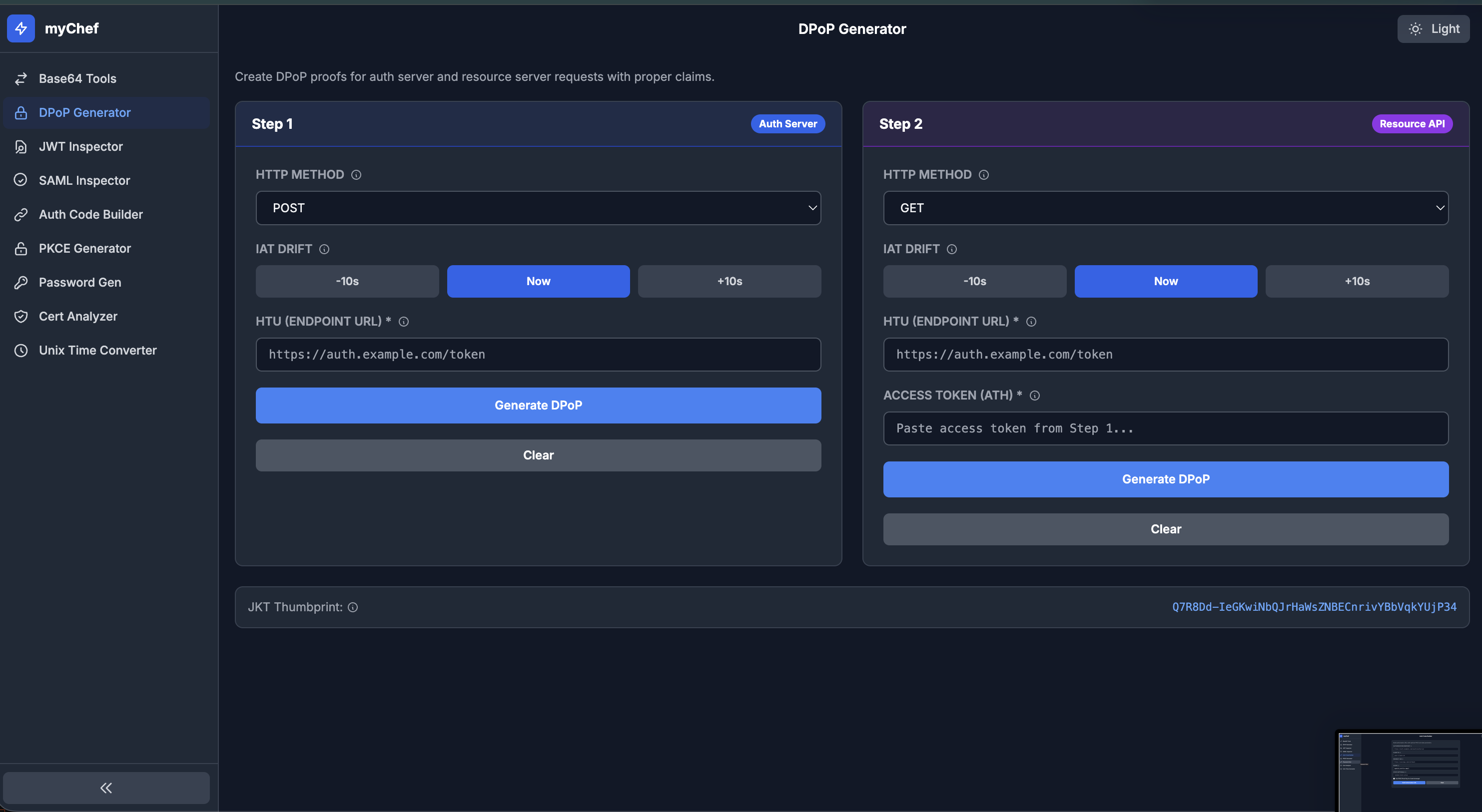Click the Step 1 HTU Endpoint URL info icon
1482x812 pixels.
click(x=404, y=322)
